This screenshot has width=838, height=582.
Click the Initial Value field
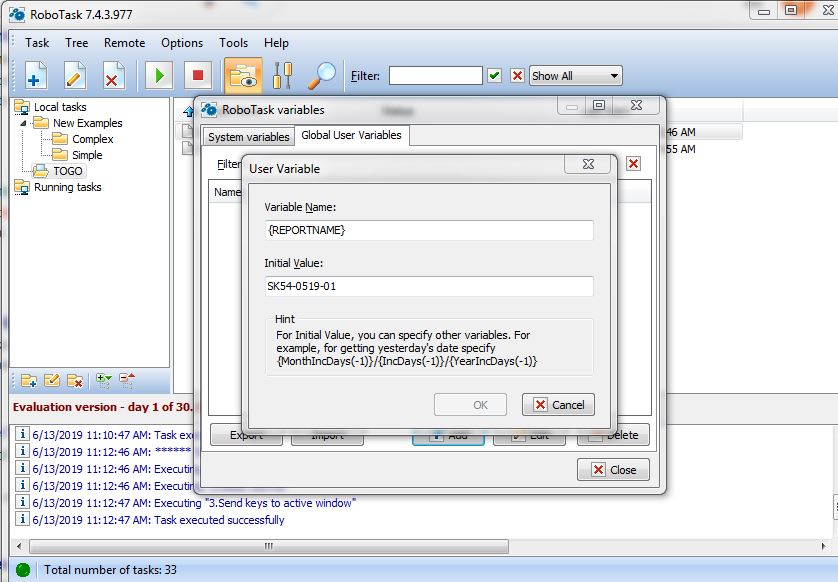click(x=429, y=286)
